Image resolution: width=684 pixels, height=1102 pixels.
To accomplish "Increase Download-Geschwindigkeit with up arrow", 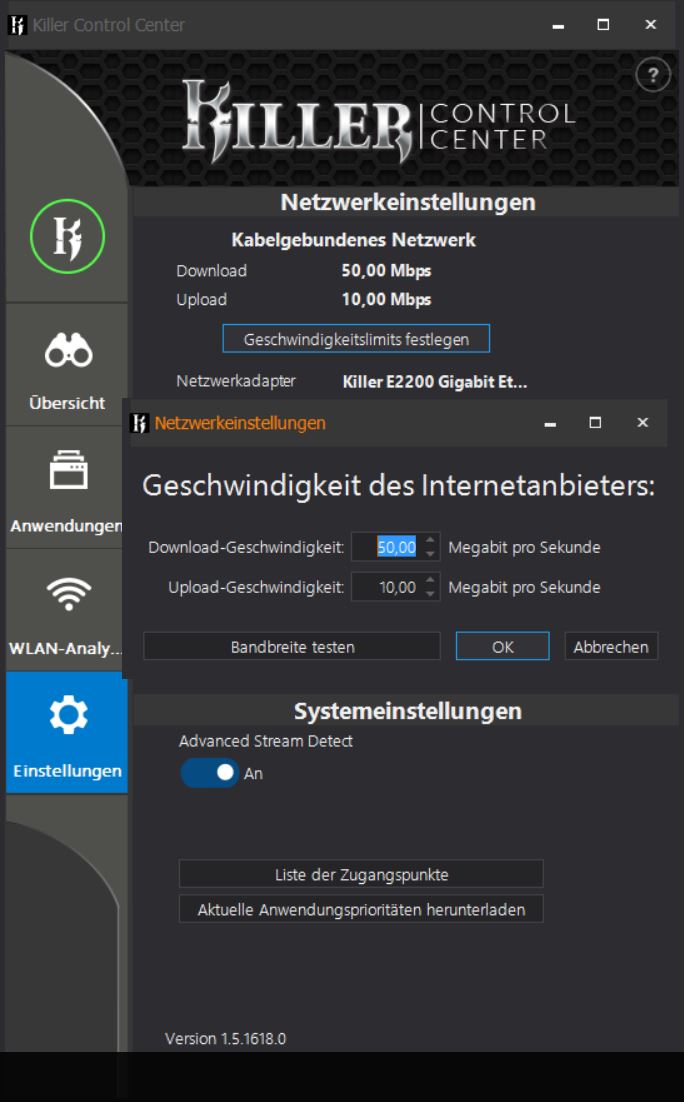I will click(x=431, y=541).
